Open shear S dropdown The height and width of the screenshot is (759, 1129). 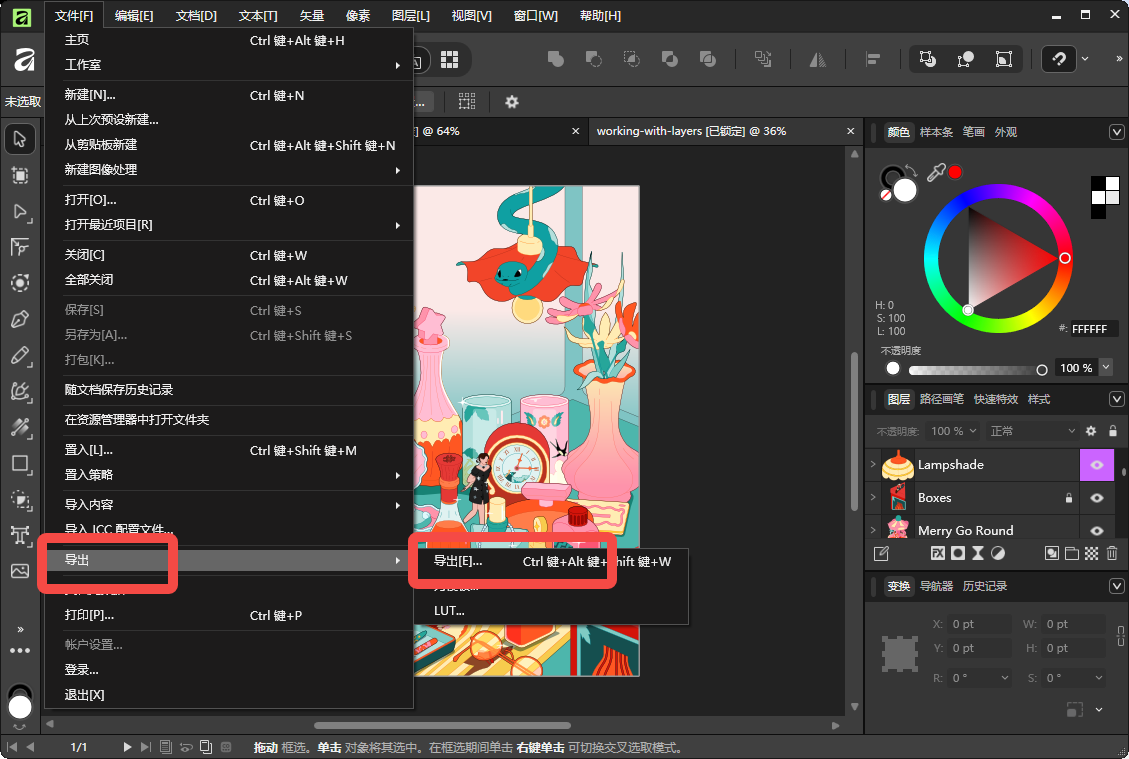1099,678
